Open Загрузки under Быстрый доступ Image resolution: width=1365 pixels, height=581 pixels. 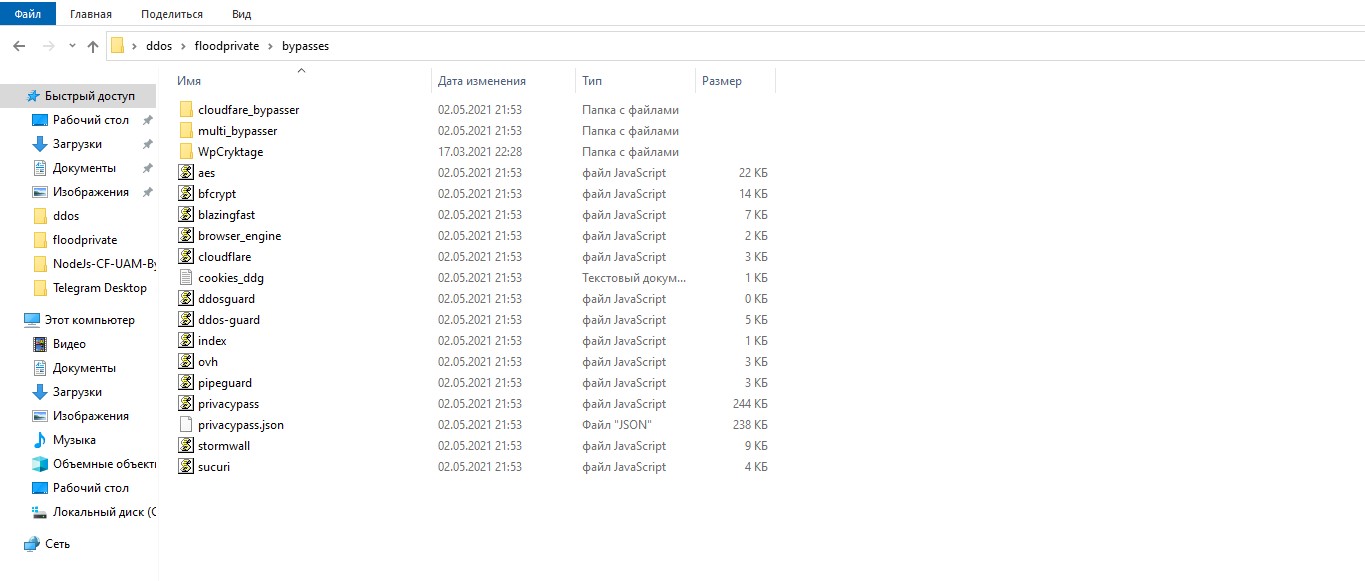pyautogui.click(x=77, y=144)
